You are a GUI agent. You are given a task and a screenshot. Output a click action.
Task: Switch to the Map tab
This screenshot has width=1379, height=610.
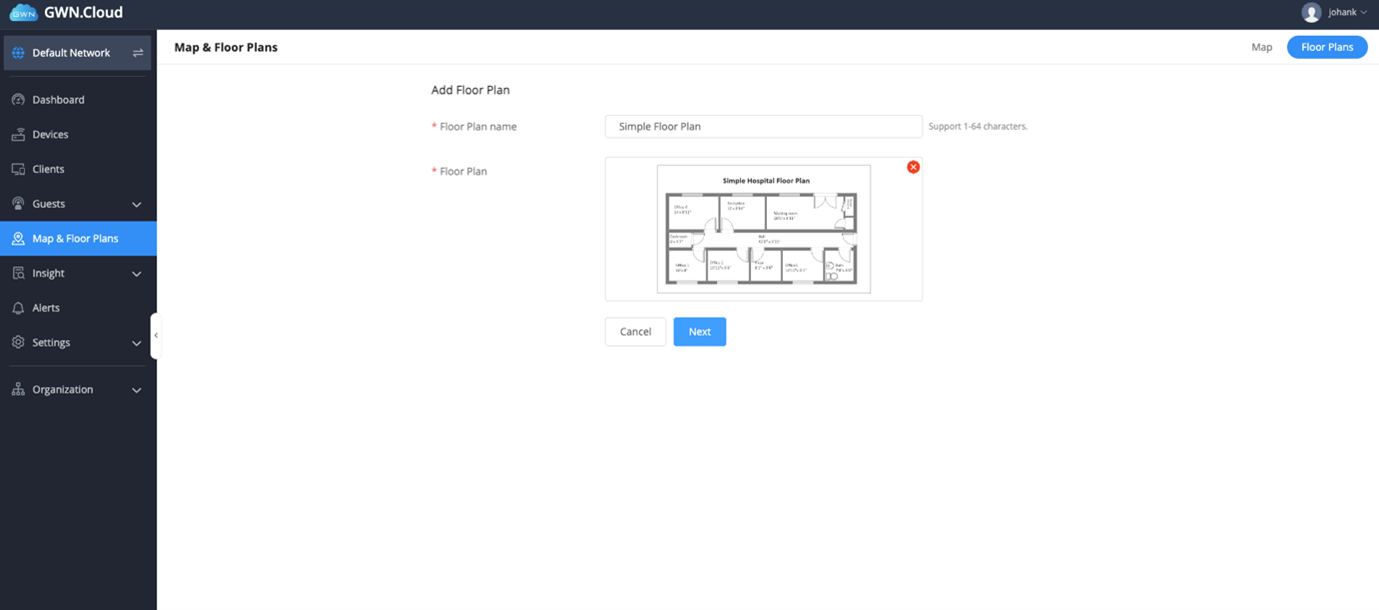click(x=1261, y=47)
